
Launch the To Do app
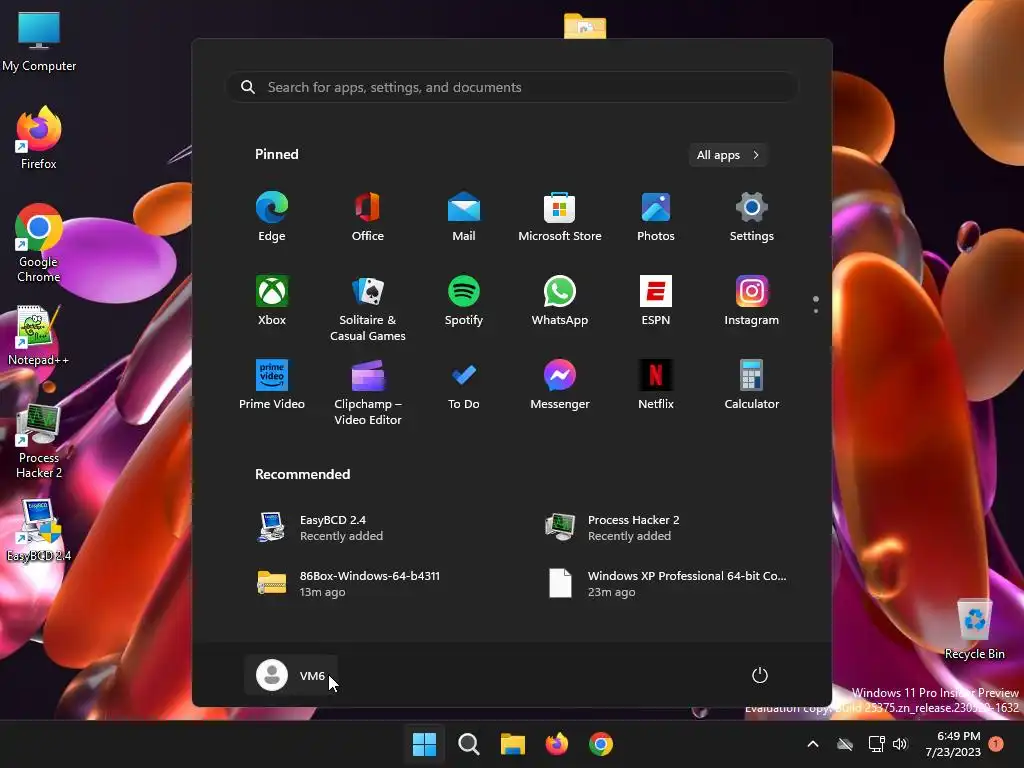coord(464,385)
